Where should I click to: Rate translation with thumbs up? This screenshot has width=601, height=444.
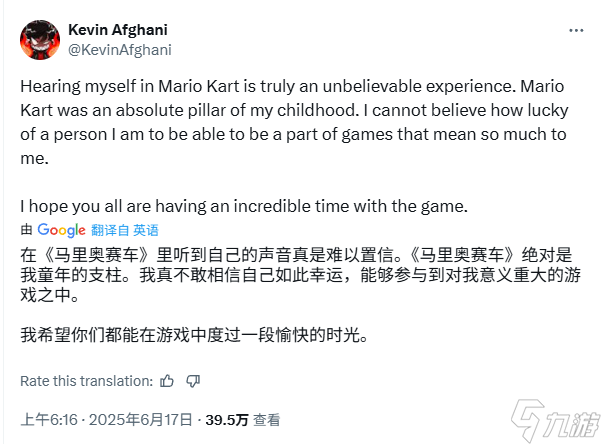coord(167,380)
